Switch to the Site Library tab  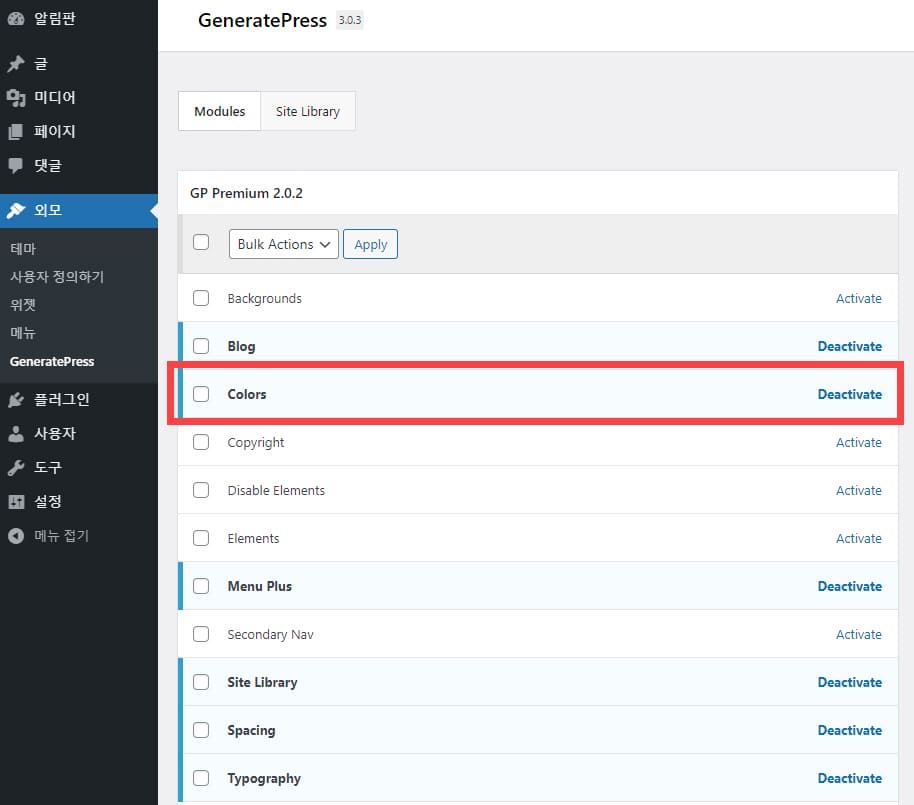[x=307, y=111]
